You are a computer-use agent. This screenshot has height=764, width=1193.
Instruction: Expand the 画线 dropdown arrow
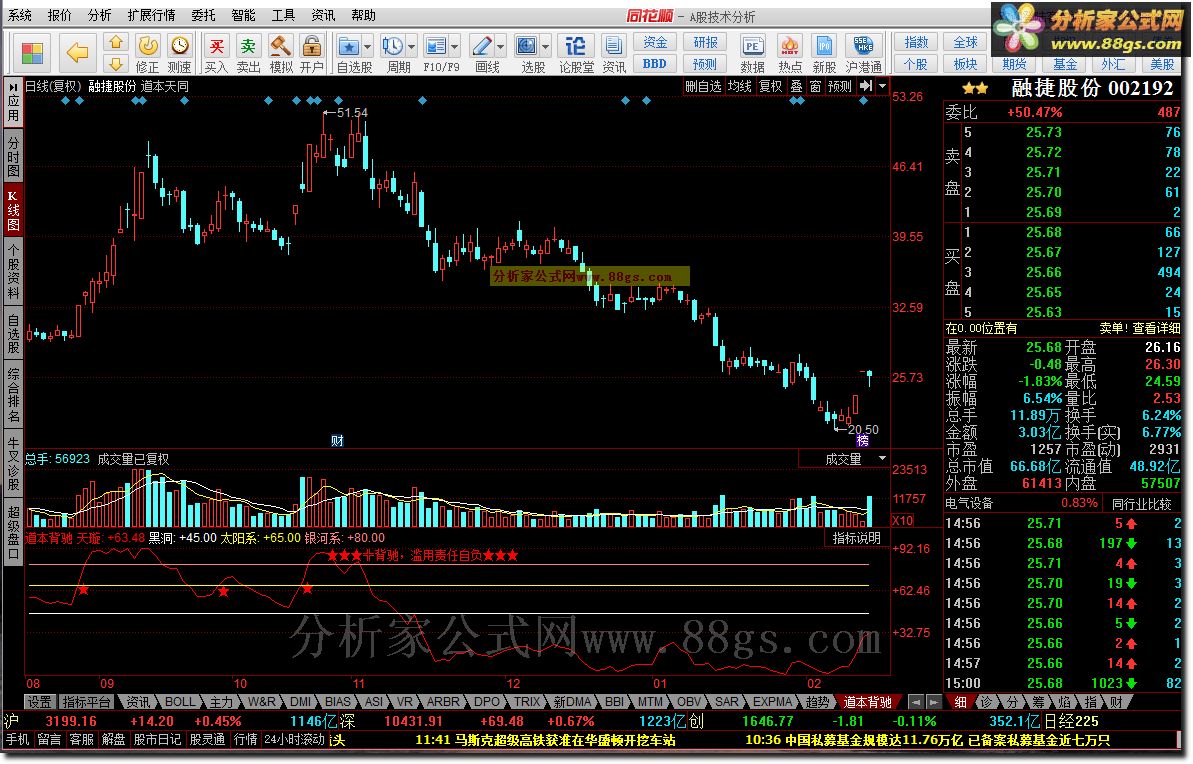pyautogui.click(x=501, y=47)
